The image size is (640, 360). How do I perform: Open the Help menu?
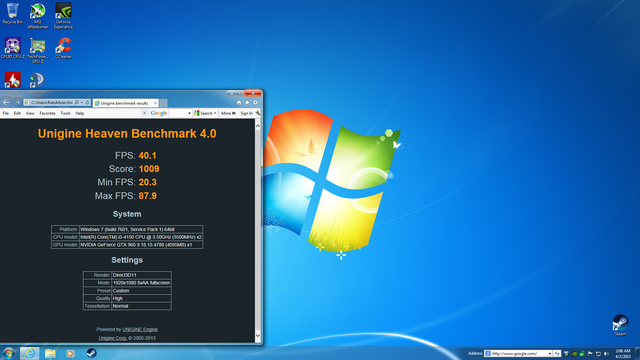click(x=80, y=113)
